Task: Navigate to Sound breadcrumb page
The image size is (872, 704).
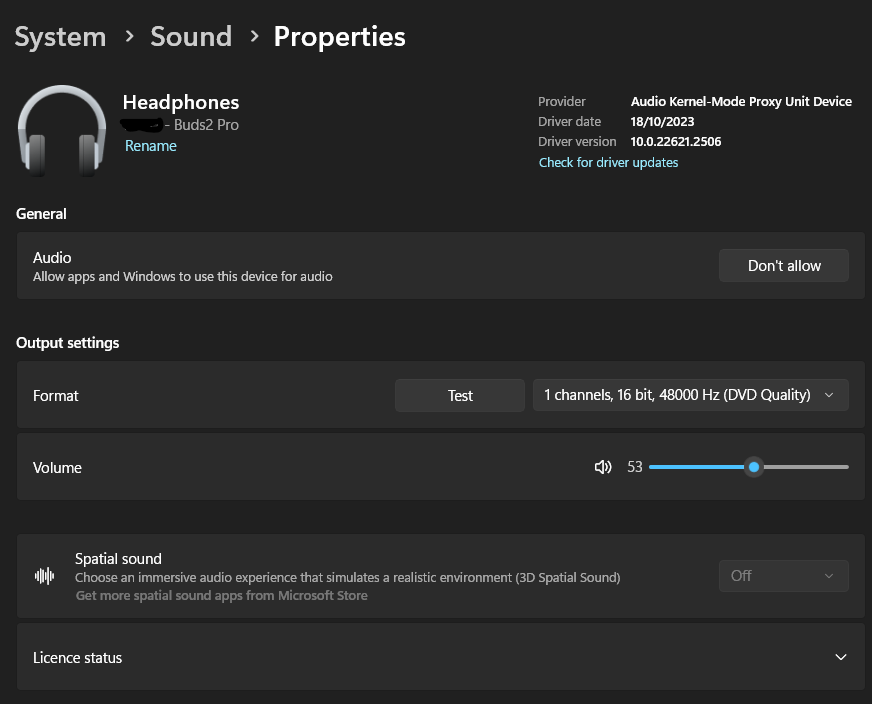Action: [191, 37]
